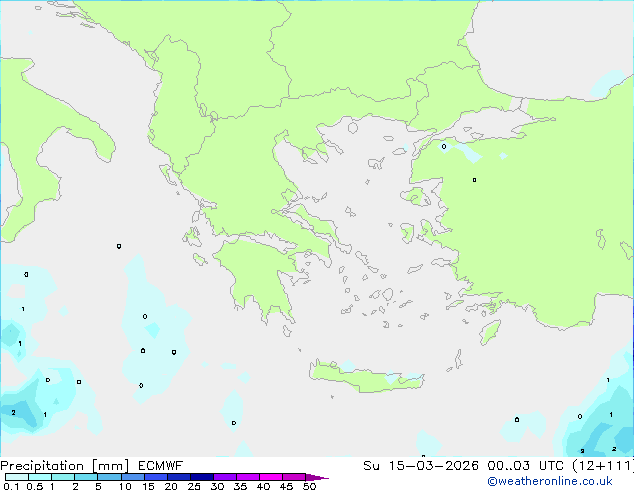
Task: Select the legend swatch between 0.5 and 1
Action: pyautogui.click(x=40, y=477)
